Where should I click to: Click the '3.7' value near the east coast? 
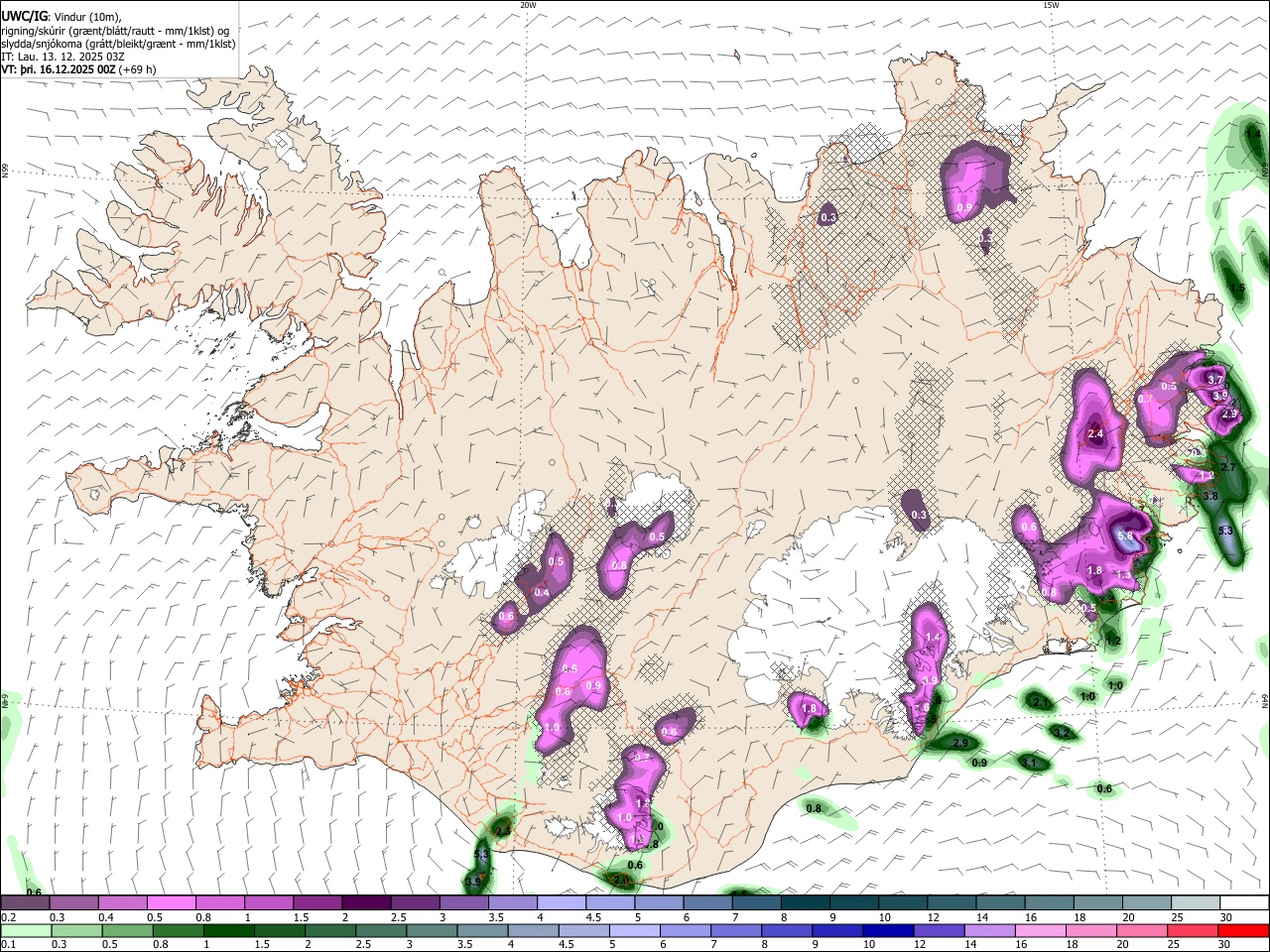click(x=1214, y=380)
